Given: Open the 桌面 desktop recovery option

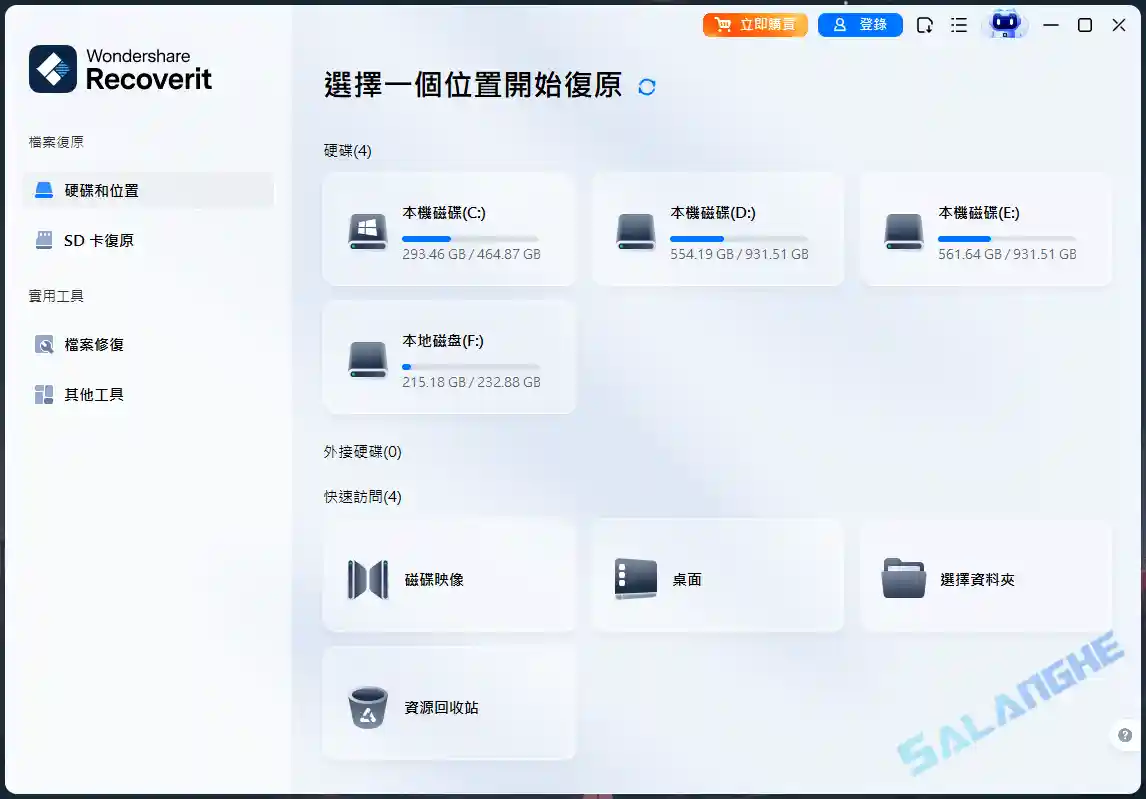Looking at the screenshot, I should 717,576.
